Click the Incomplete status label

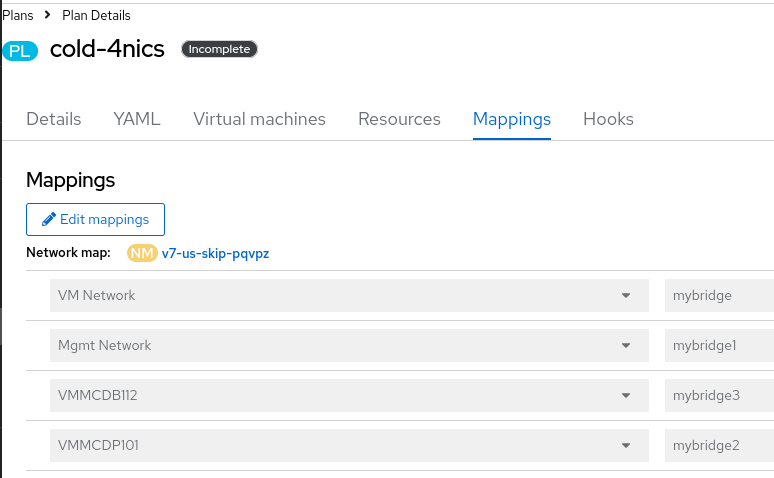[219, 49]
